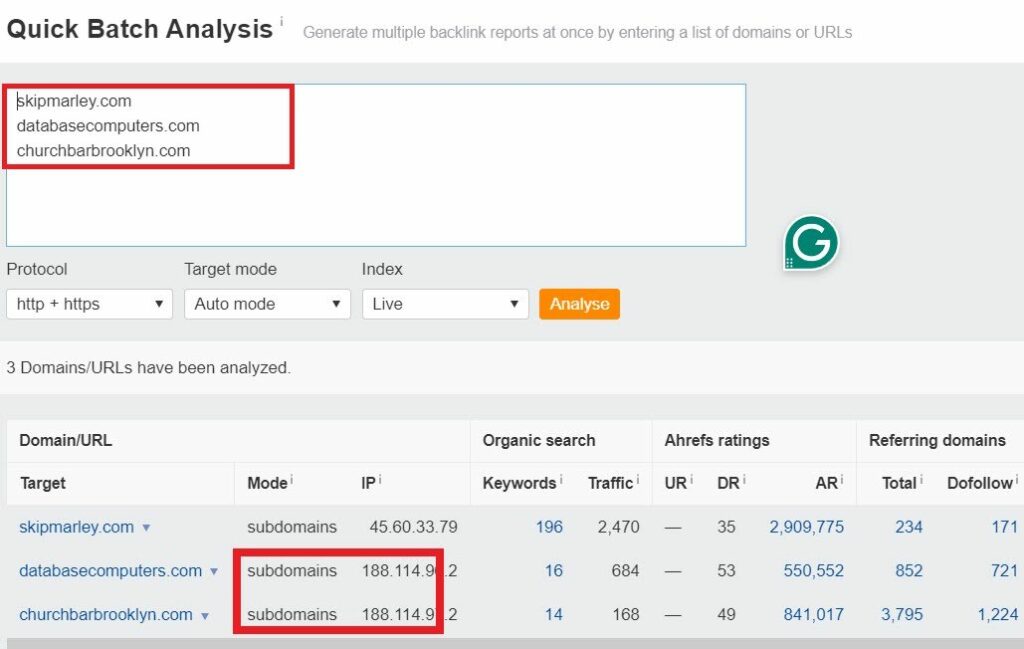The image size is (1024, 649).
Task: Select DR value 49 in churchbarbrooklyn.com row
Action: [726, 614]
